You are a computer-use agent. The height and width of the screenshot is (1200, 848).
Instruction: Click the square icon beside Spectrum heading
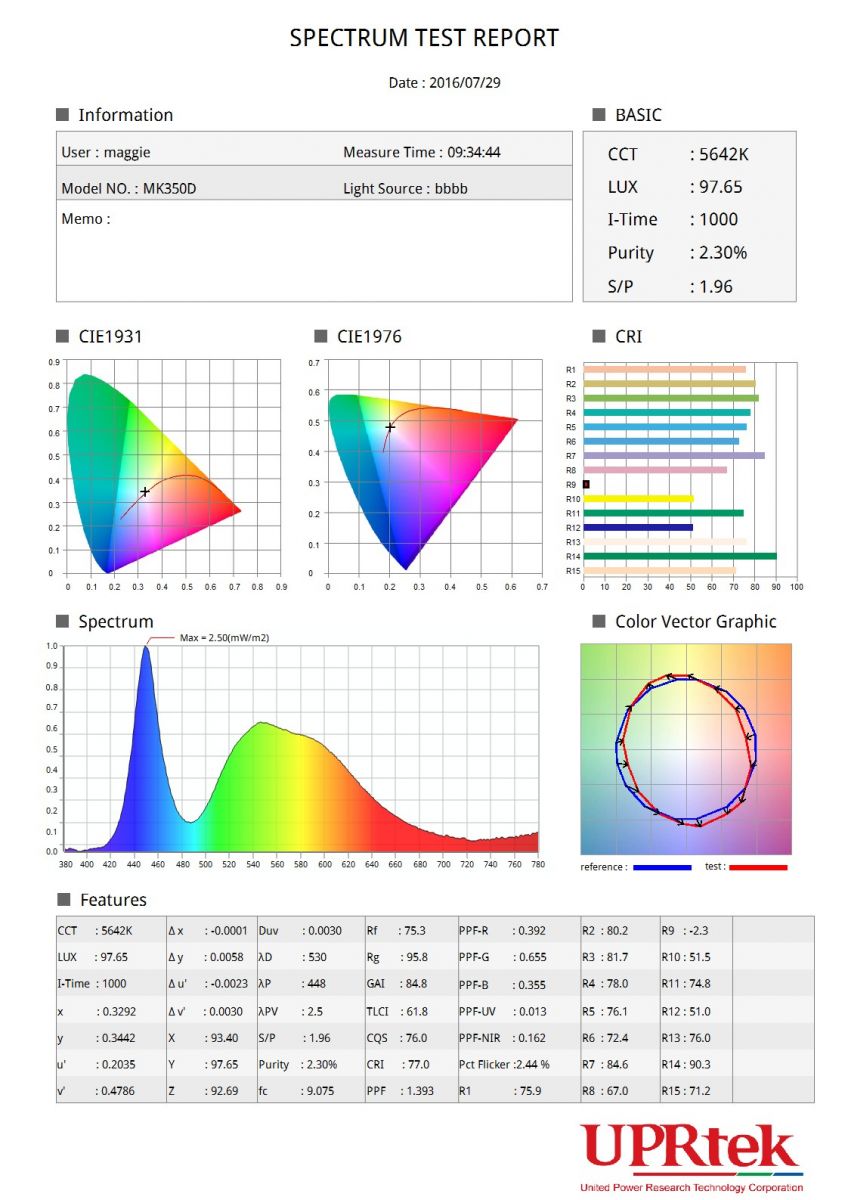pyautogui.click(x=62, y=622)
